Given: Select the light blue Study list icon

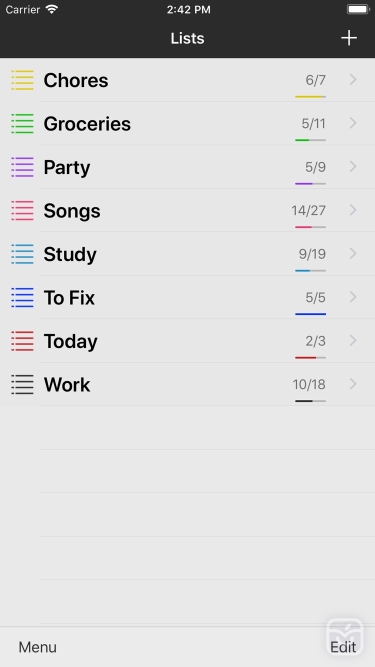Looking at the screenshot, I should [22, 254].
